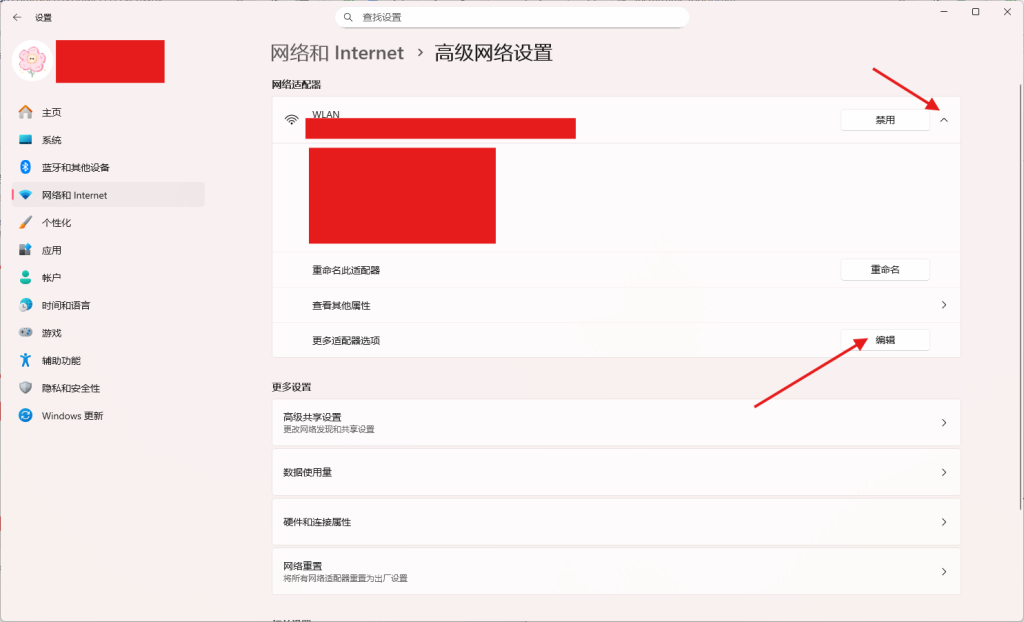Screen dimensions: 1024x622
Task: Open System (系统) via its monitor icon
Action: [x=26, y=140]
